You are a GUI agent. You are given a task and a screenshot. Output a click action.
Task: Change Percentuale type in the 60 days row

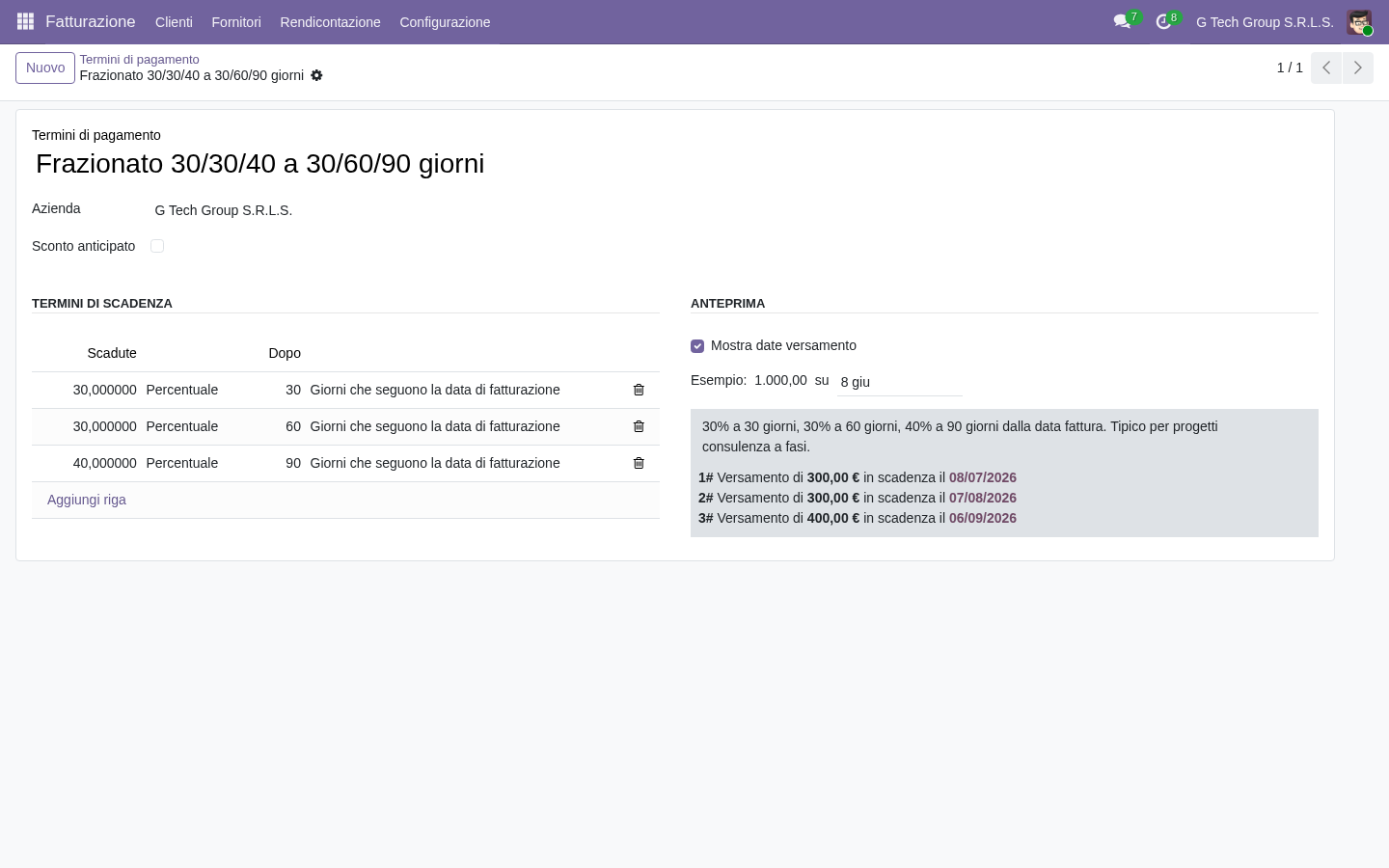(x=182, y=426)
